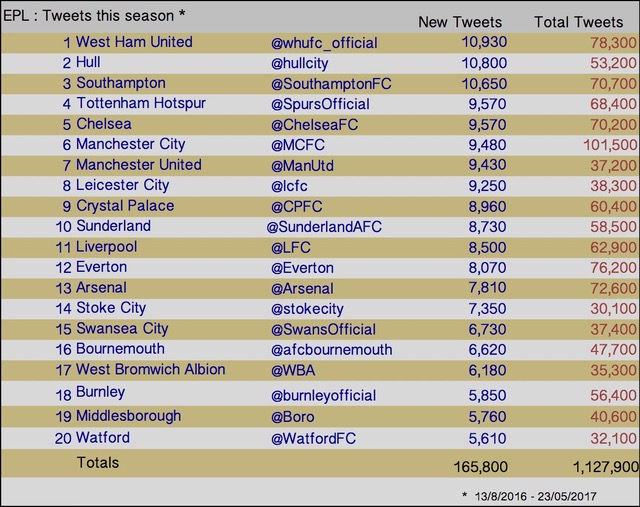Click the @ManUtd handle
Screen dimensions: 640x507
click(302, 166)
